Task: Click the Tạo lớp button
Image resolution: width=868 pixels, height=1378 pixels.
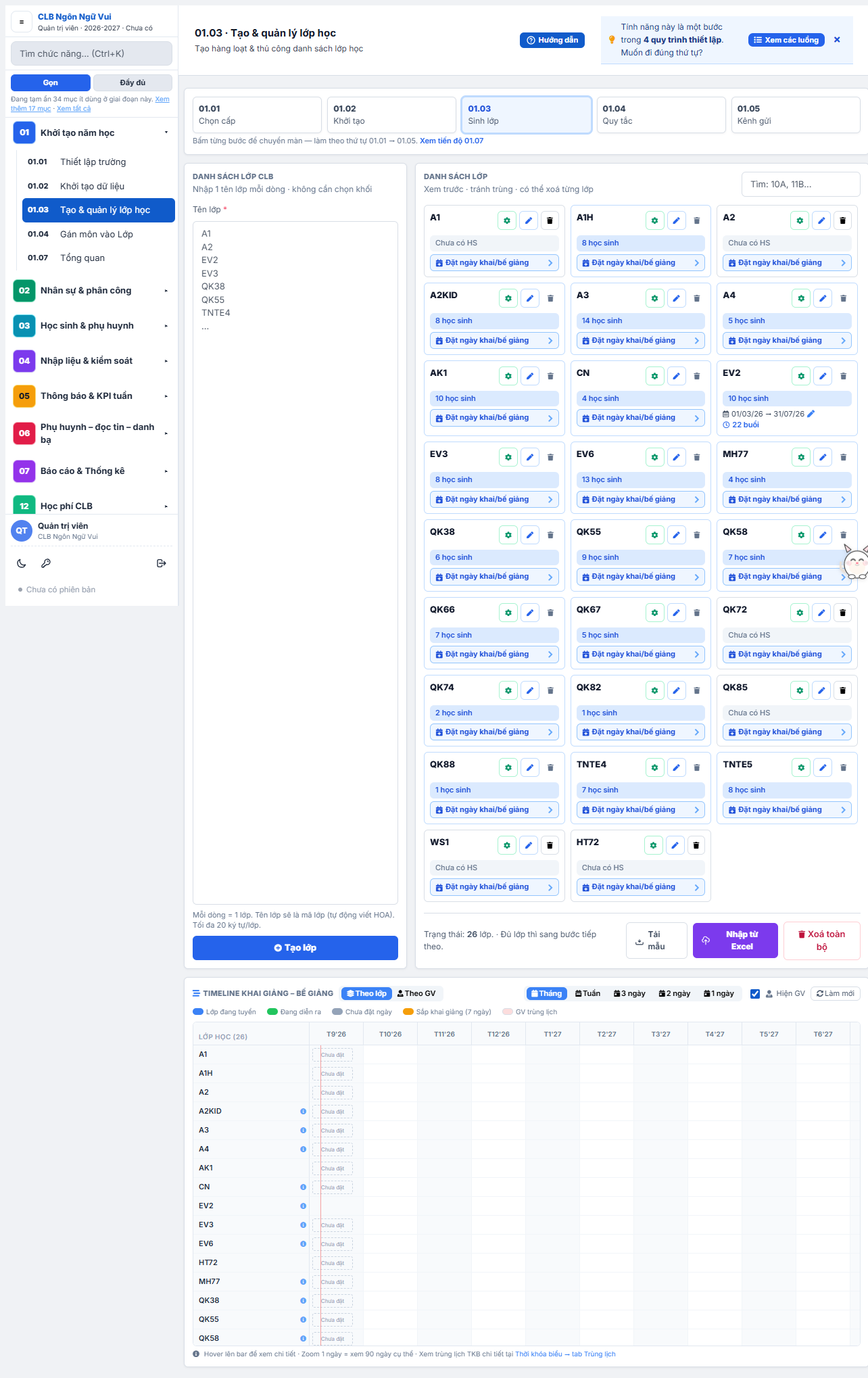Action: [x=295, y=948]
